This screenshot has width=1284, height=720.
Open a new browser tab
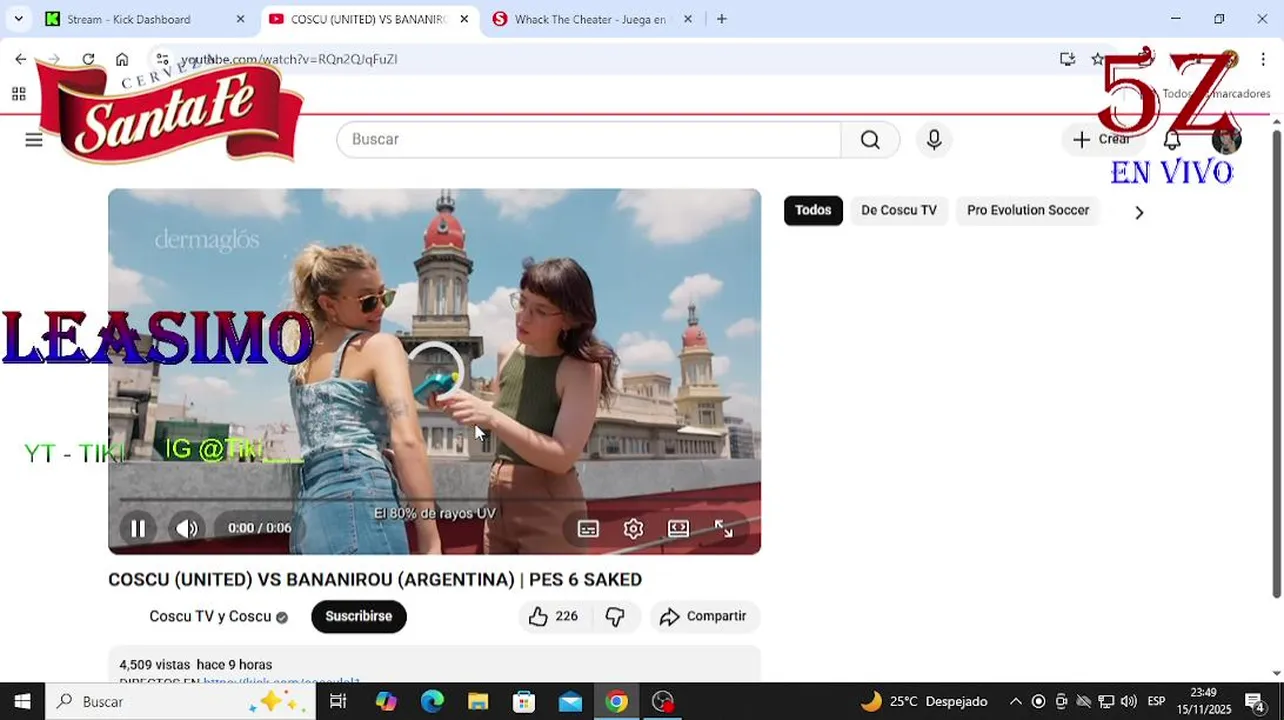pyautogui.click(x=722, y=19)
